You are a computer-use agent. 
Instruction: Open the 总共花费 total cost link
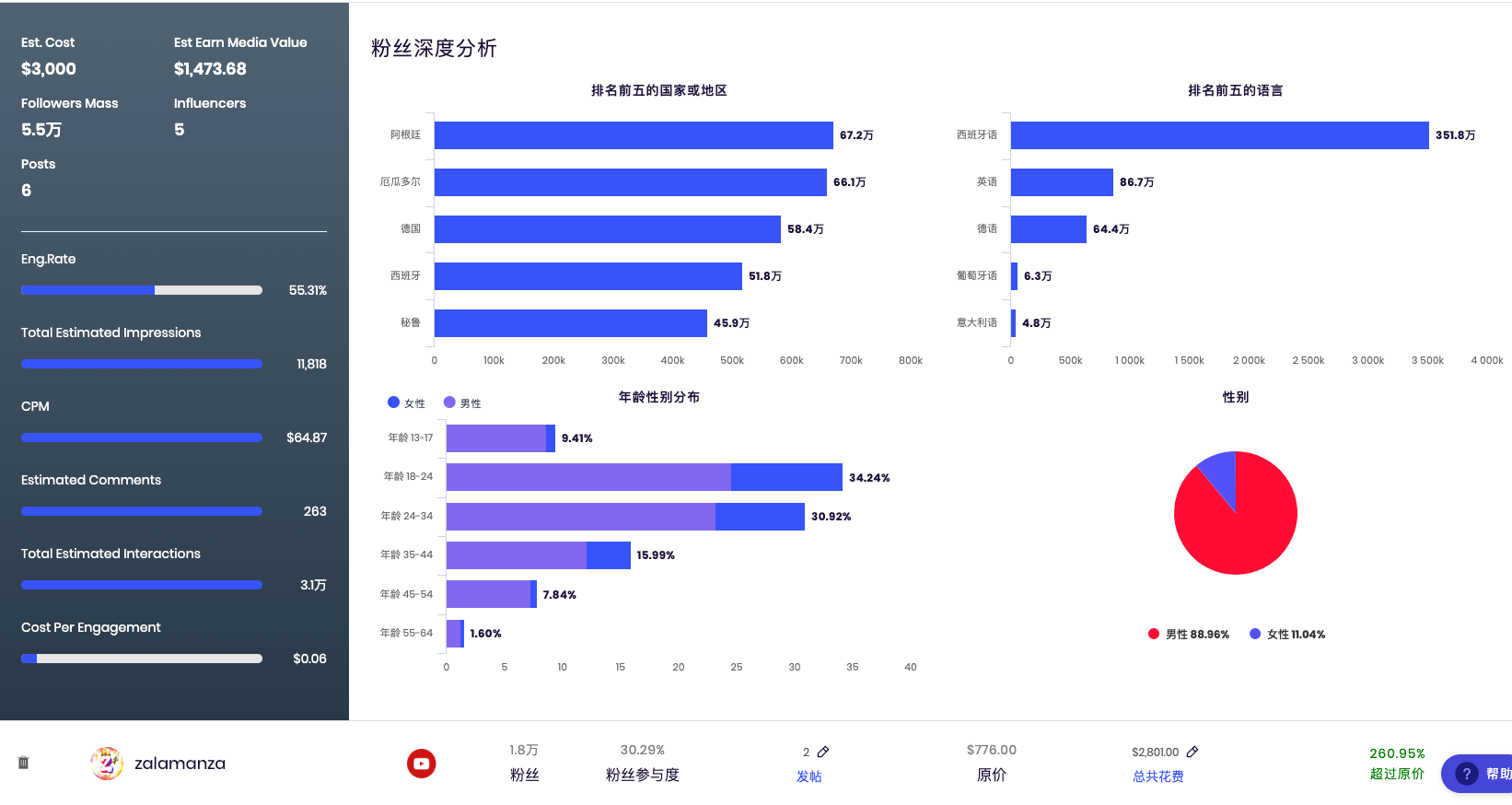coord(1158,776)
